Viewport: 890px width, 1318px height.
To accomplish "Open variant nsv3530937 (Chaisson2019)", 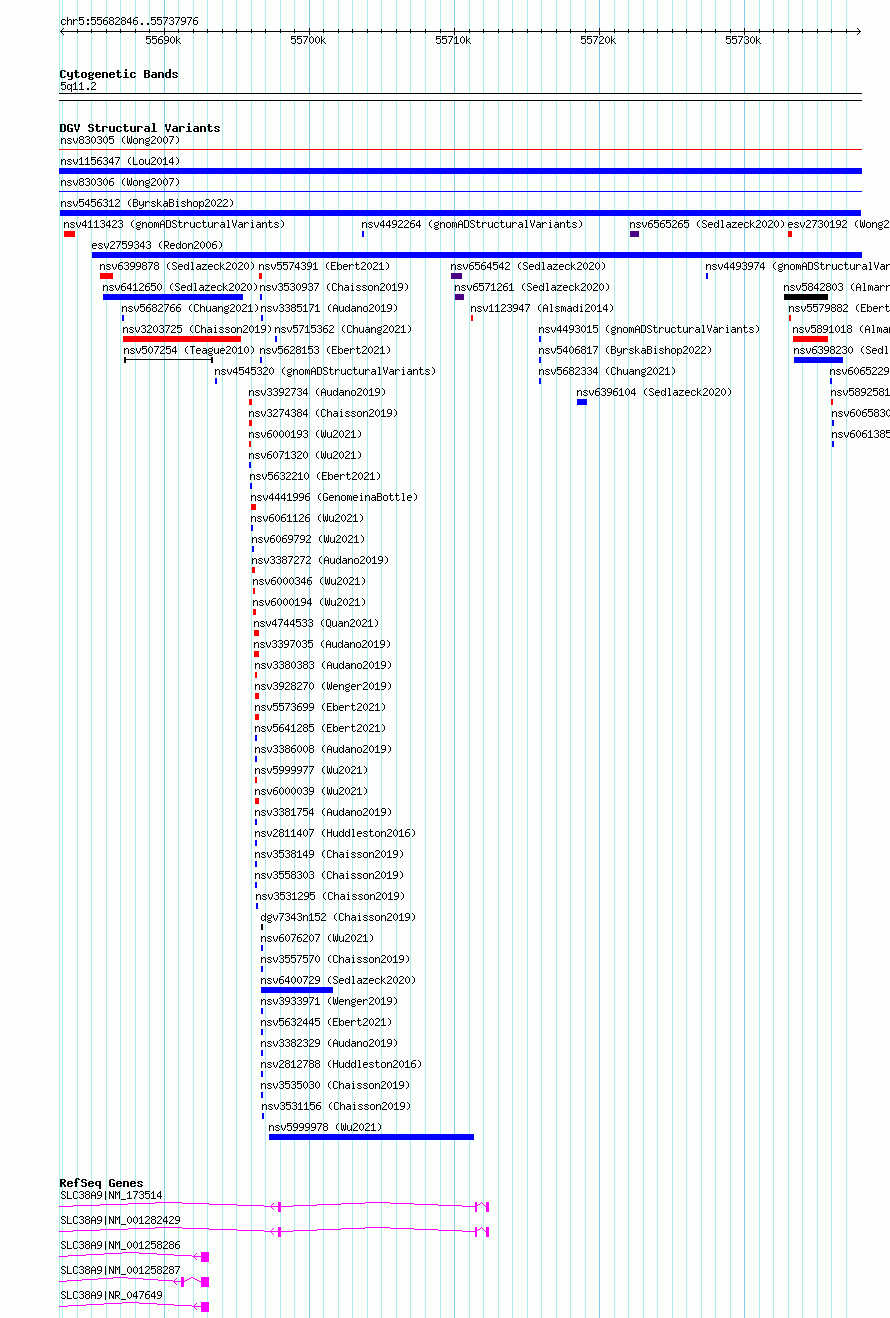I will tap(335, 287).
